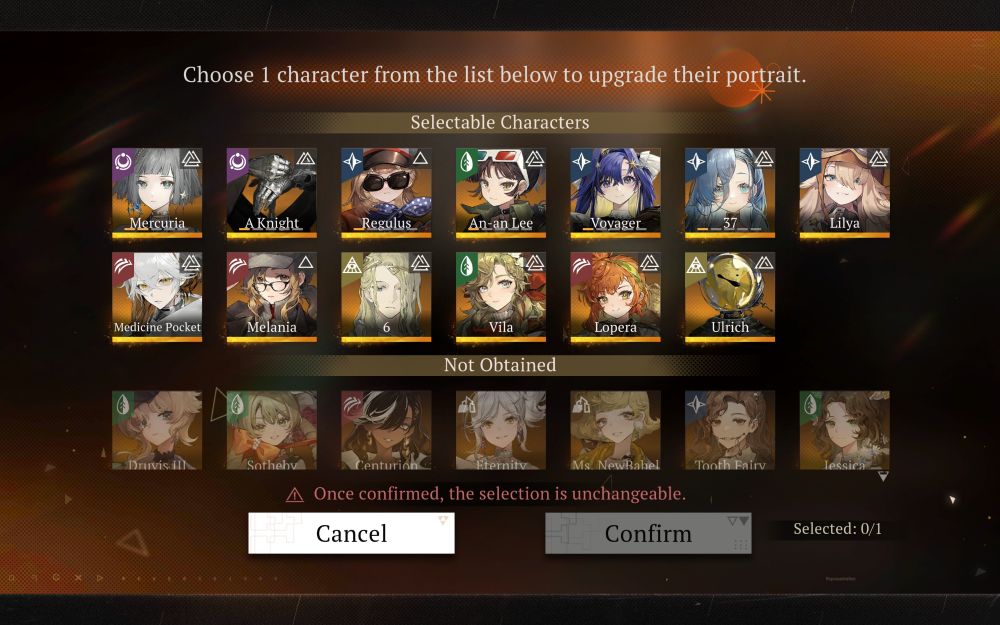Choose Ulrich's golden orb portrait
Viewport: 1000px width, 625px height.
tap(730, 297)
